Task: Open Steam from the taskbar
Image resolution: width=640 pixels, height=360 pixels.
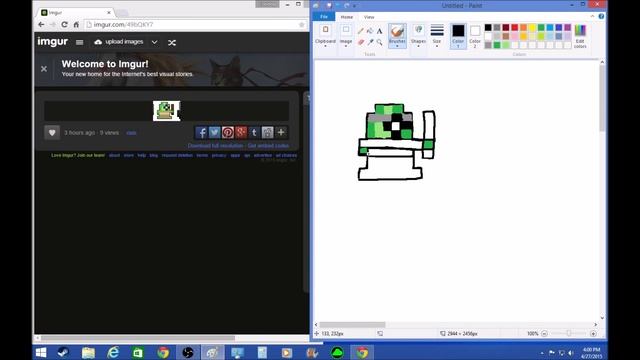Action: (63, 352)
